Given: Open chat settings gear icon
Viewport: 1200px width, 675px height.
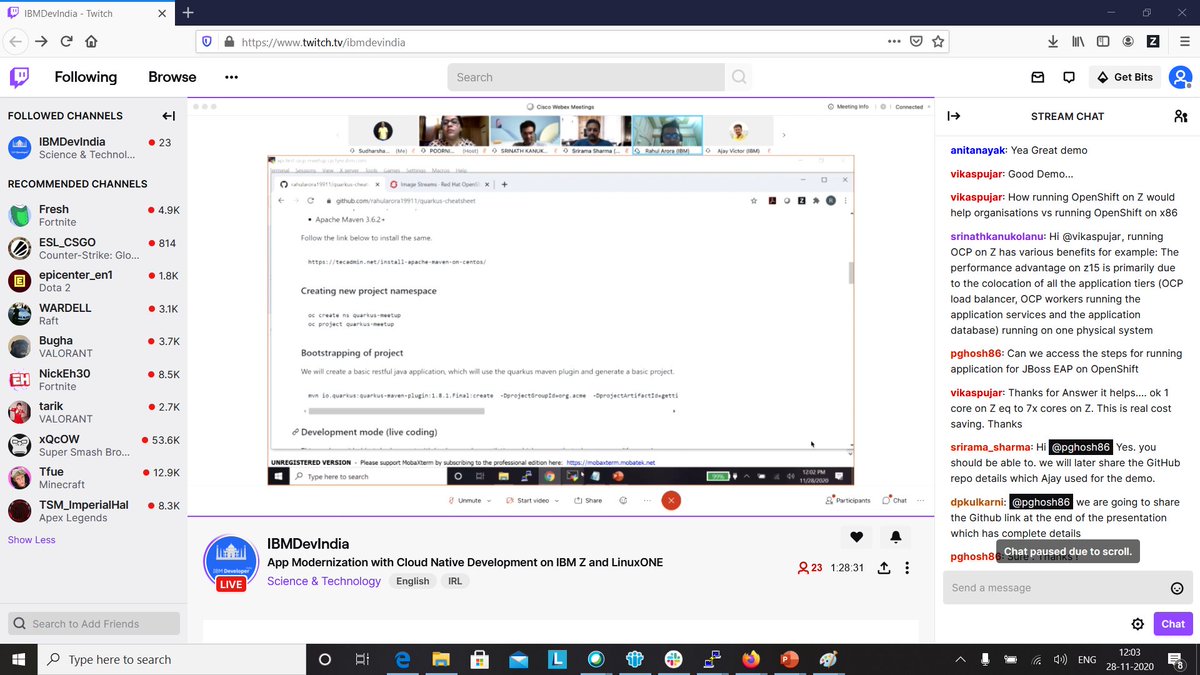Looking at the screenshot, I should [x=1137, y=624].
